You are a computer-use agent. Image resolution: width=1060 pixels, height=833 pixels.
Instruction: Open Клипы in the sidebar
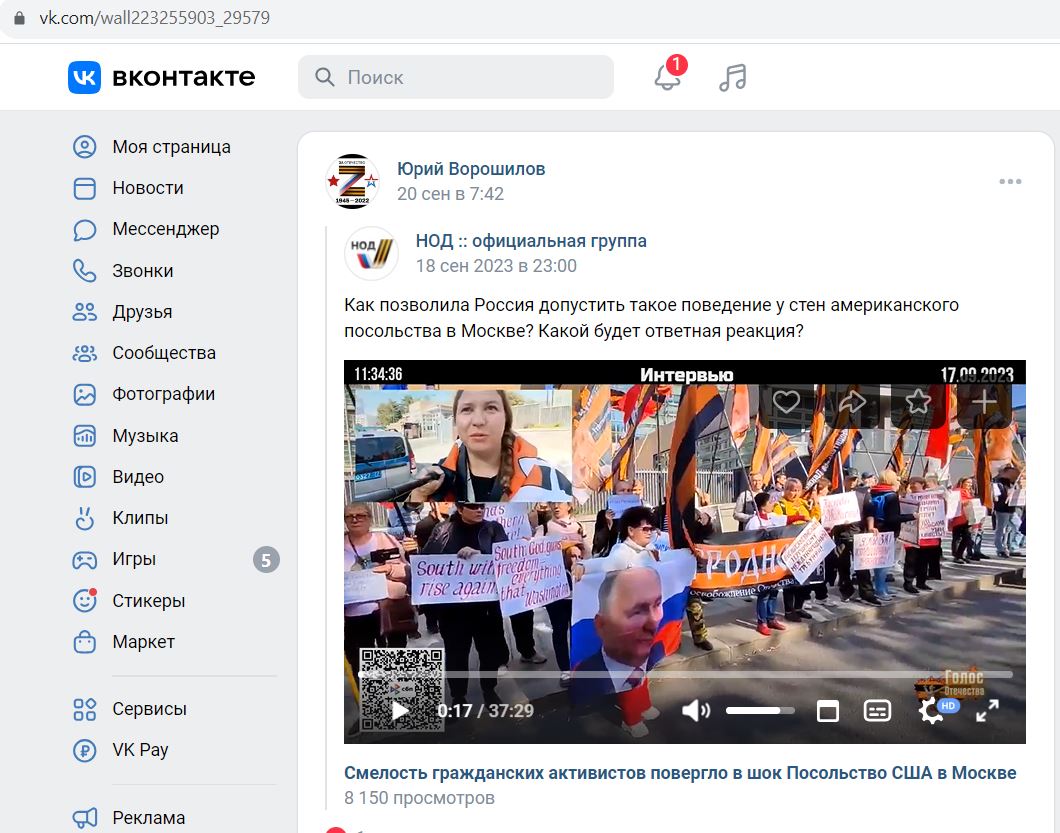click(x=140, y=518)
